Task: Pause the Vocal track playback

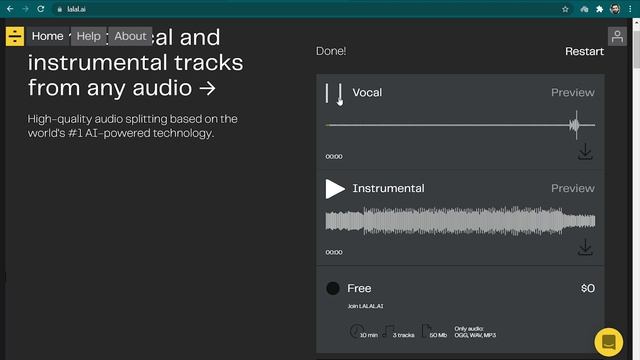Action: coord(334,93)
